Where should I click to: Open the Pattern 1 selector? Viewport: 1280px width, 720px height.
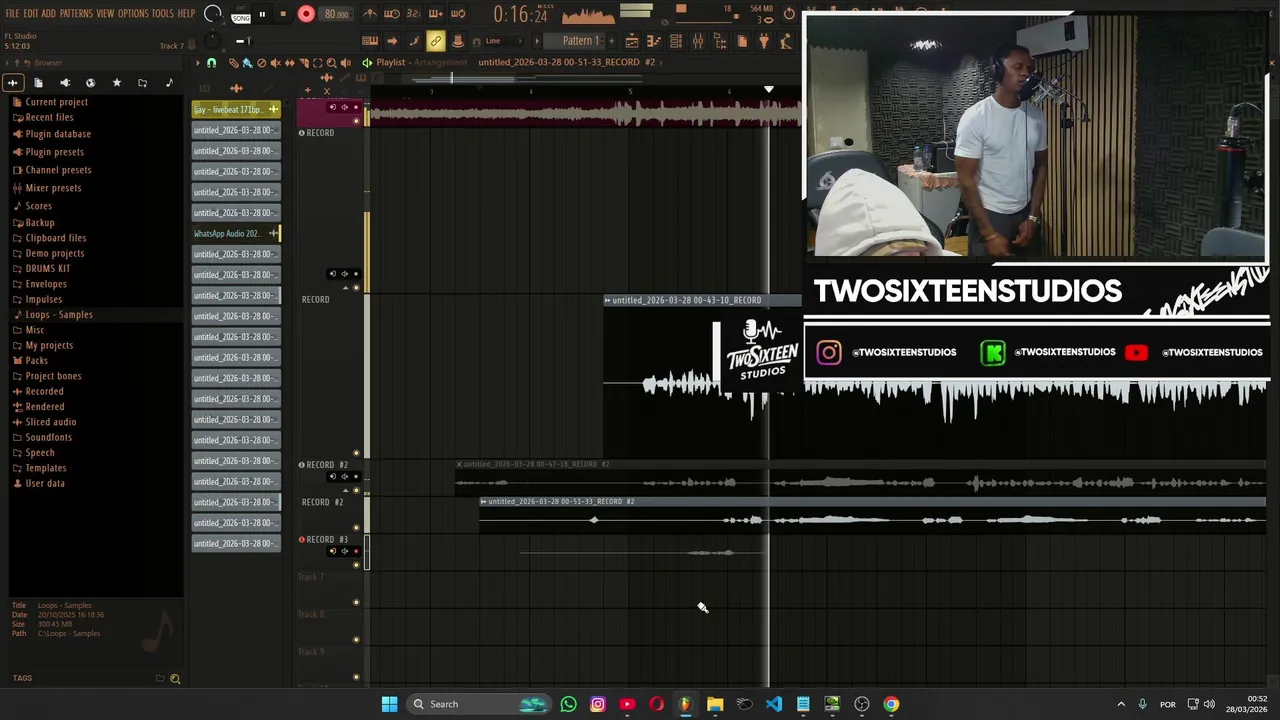580,41
